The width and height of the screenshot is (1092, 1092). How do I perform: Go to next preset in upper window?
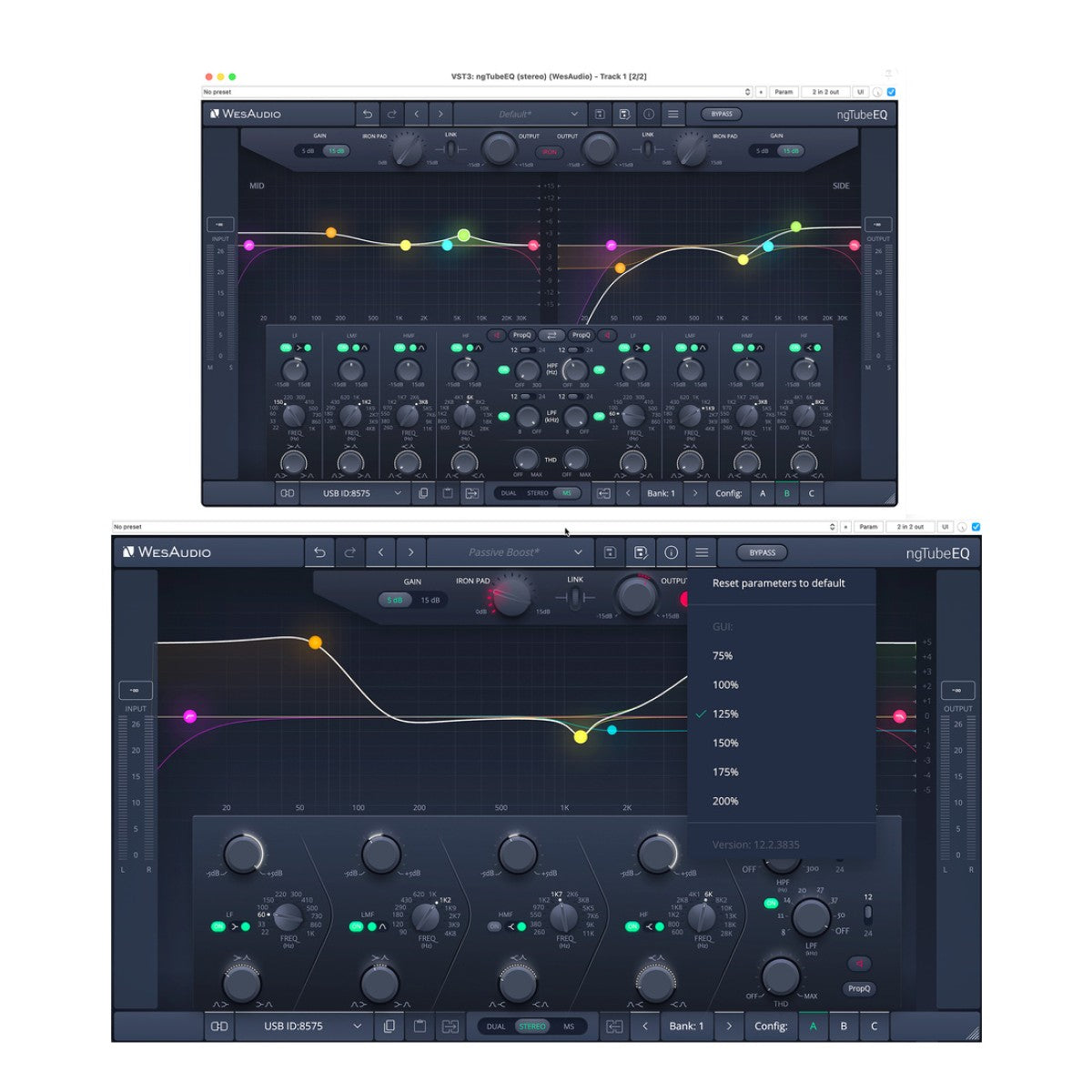coord(441,114)
